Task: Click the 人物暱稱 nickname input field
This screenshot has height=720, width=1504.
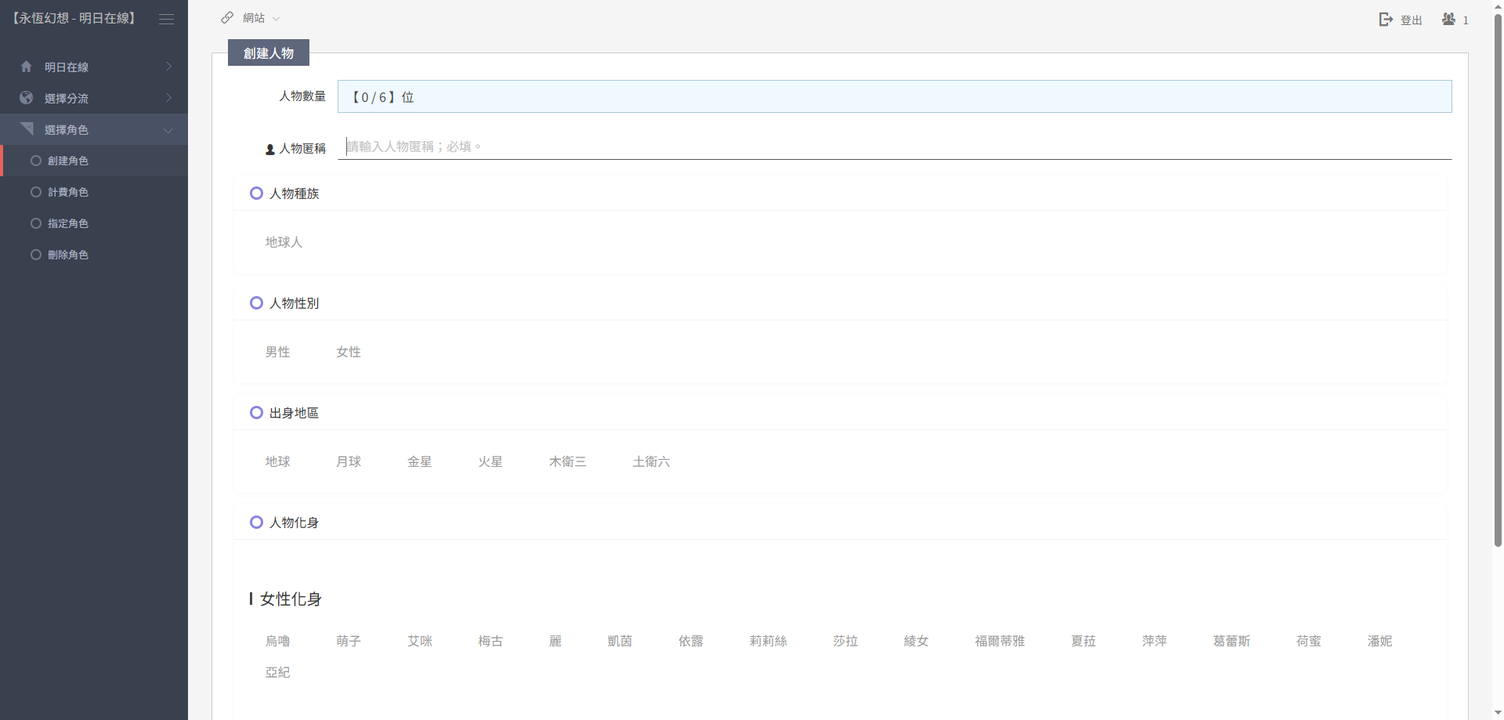Action: tap(894, 147)
